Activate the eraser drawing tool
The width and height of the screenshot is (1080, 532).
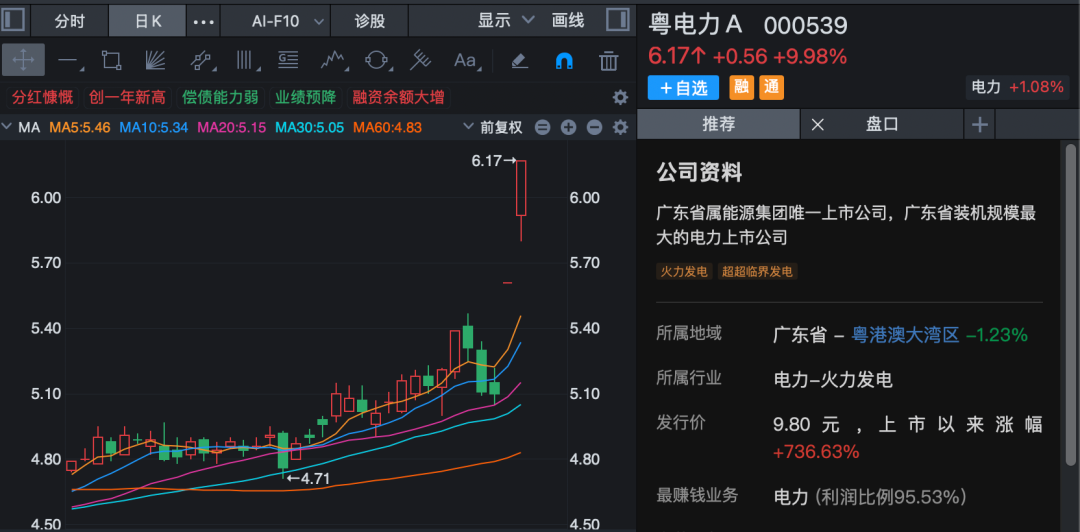click(519, 60)
